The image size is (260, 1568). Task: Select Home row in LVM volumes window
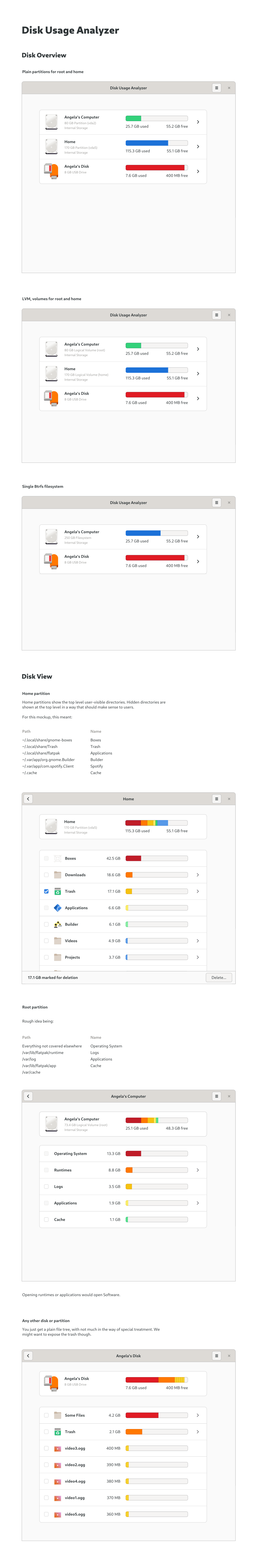coord(123,374)
